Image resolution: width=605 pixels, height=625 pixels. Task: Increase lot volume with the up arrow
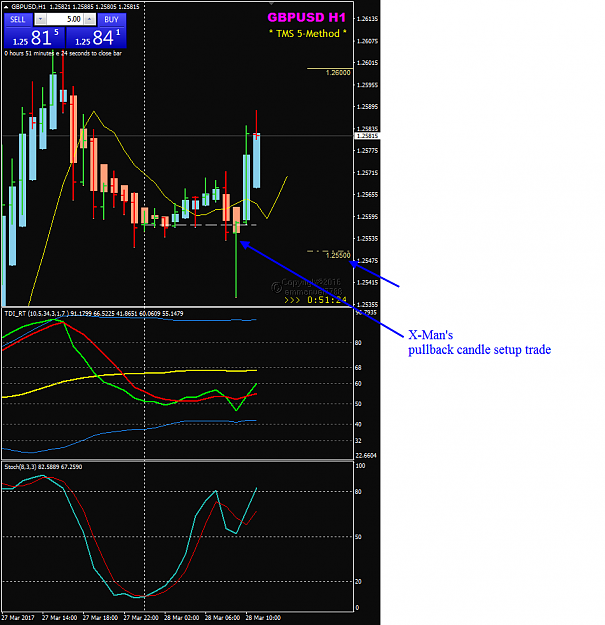tap(90, 19)
